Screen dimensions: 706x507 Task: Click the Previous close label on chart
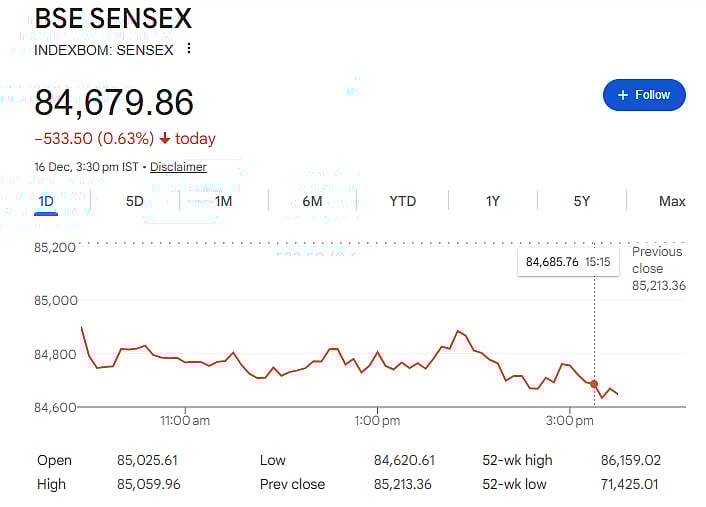point(656,260)
